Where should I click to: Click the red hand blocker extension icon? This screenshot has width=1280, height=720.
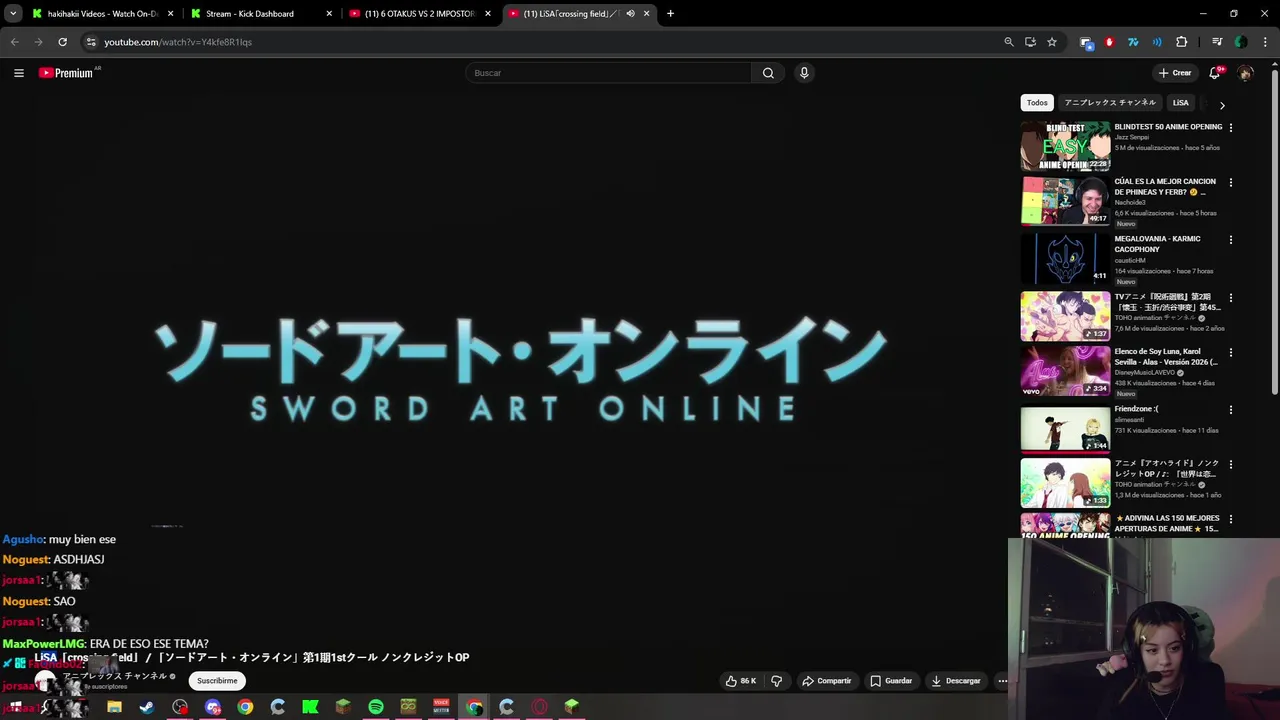[x=1109, y=42]
